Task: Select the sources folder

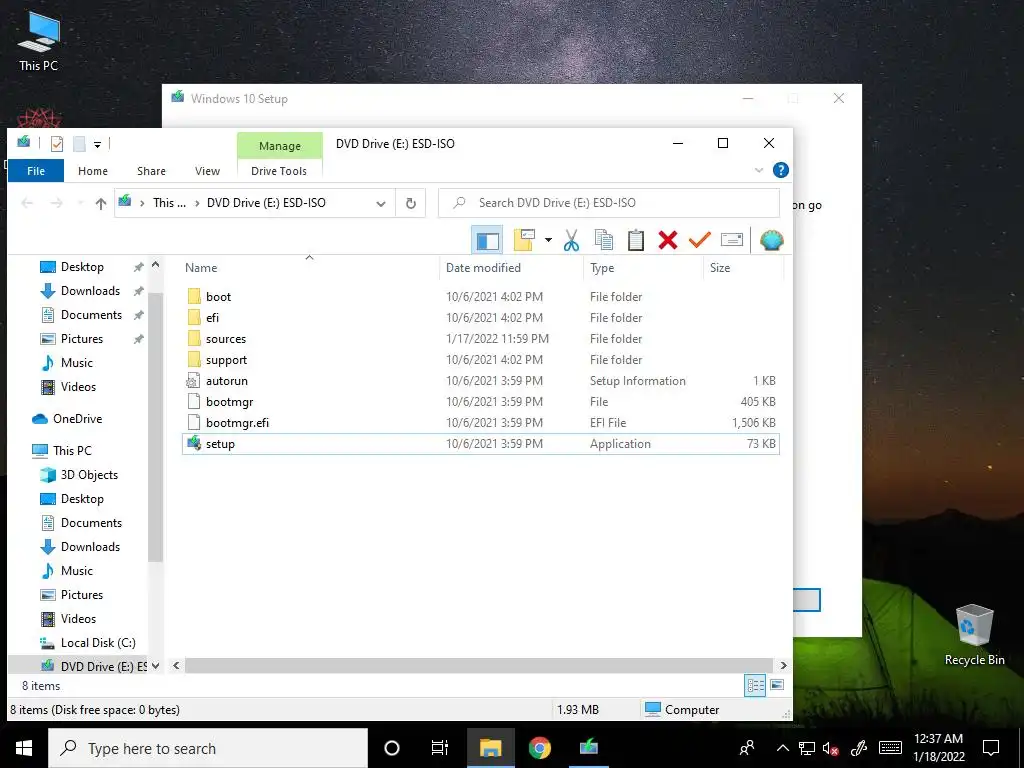Action: tap(225, 339)
